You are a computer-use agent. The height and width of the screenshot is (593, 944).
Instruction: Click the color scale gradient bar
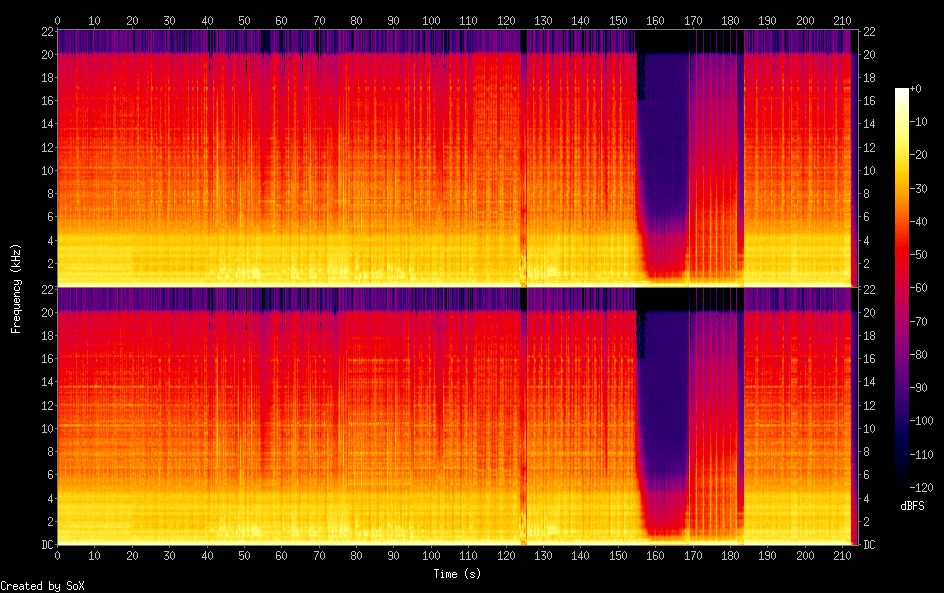pyautogui.click(x=902, y=290)
